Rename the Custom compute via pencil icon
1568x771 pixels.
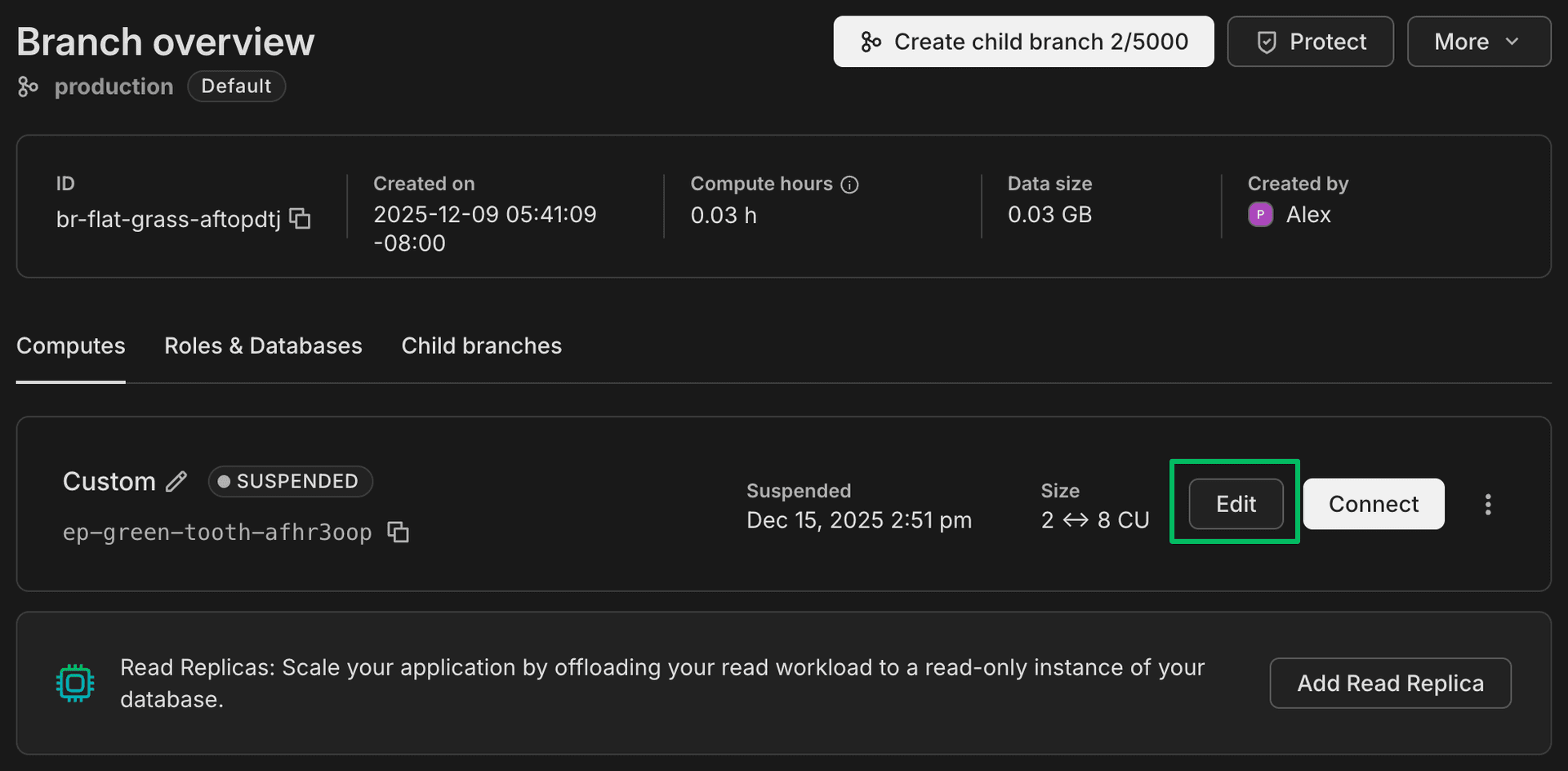tap(176, 482)
